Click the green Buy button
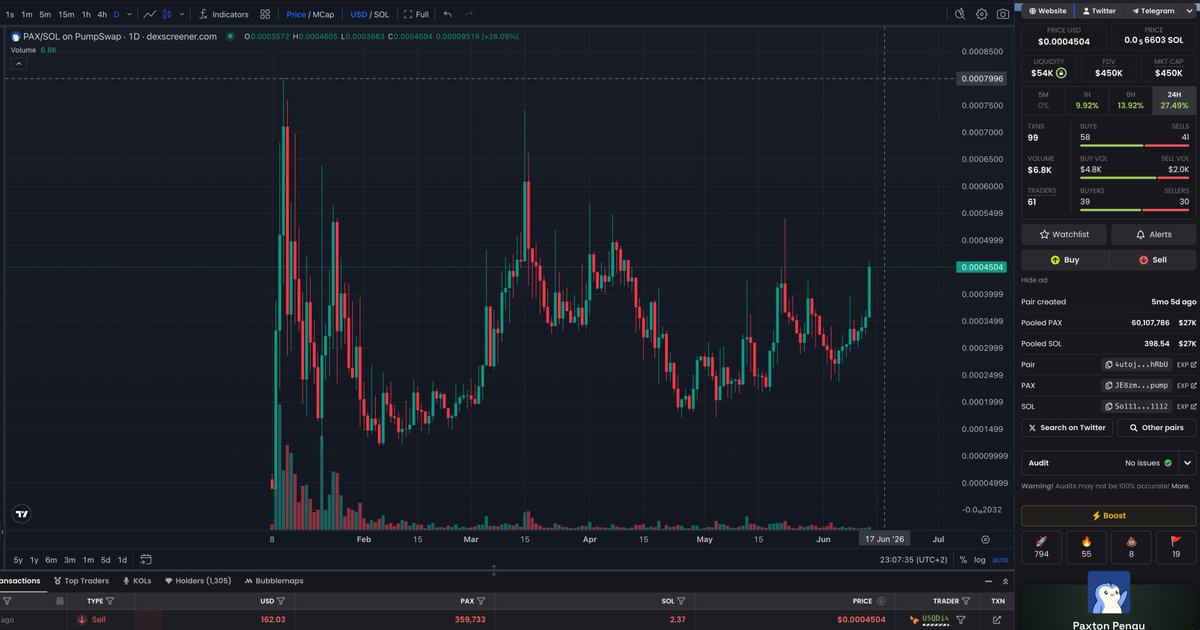1200x630 pixels. point(1065,259)
